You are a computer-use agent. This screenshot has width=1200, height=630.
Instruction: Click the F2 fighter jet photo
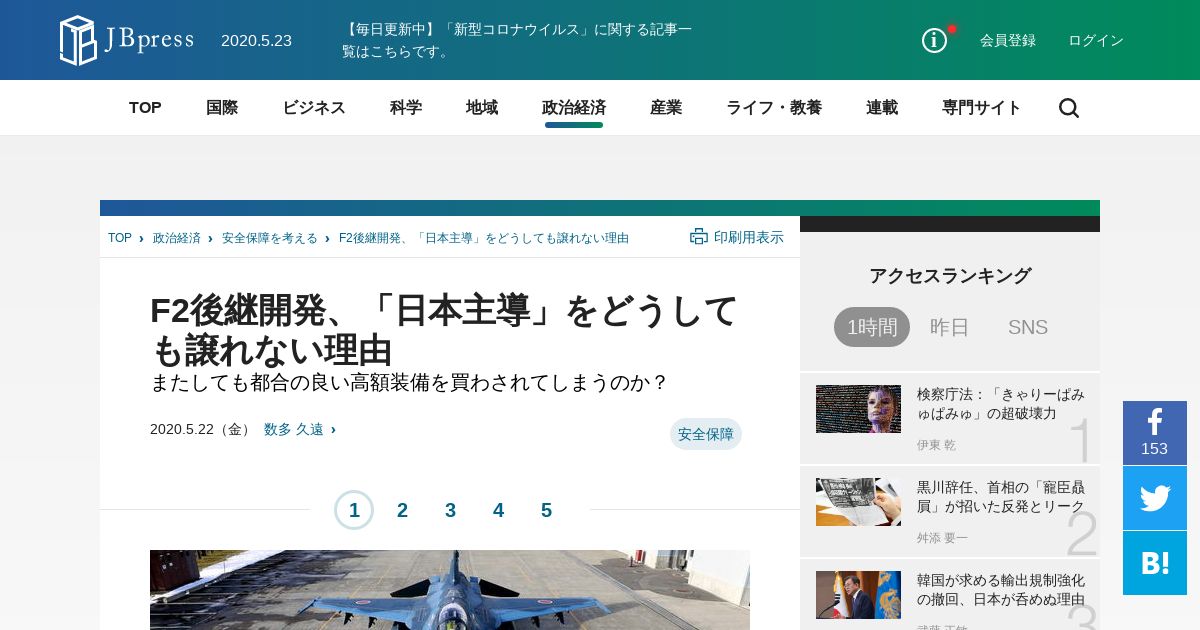[450, 590]
